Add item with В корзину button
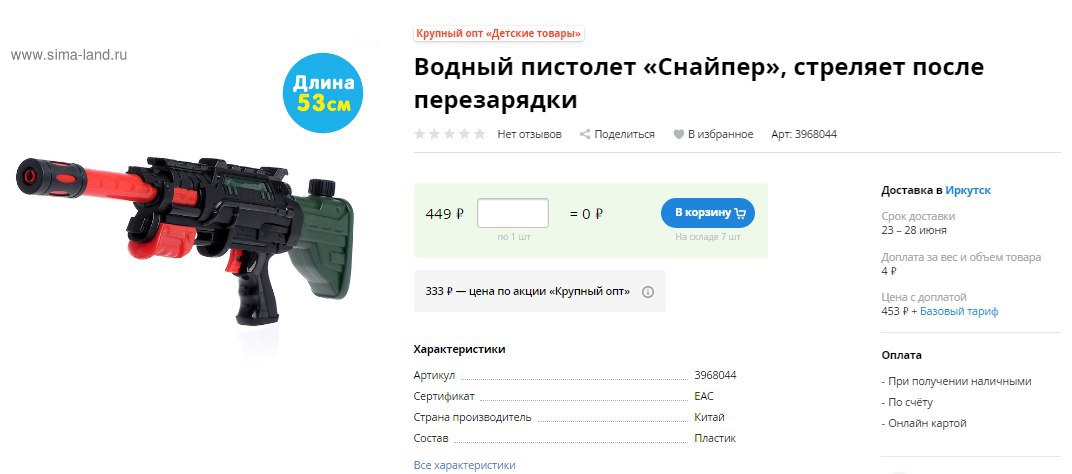Screen dimensions: 1072x474 [708, 213]
